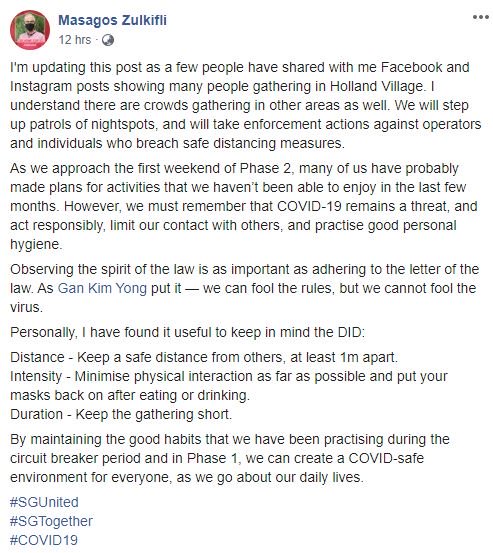Click the "Distance - Keep a safe distance" line
The width and height of the screenshot is (493, 553).
coord(204,358)
